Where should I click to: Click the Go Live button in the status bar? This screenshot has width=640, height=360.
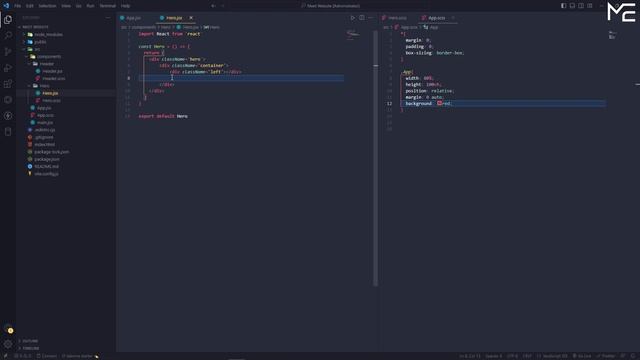pyautogui.click(x=582, y=356)
